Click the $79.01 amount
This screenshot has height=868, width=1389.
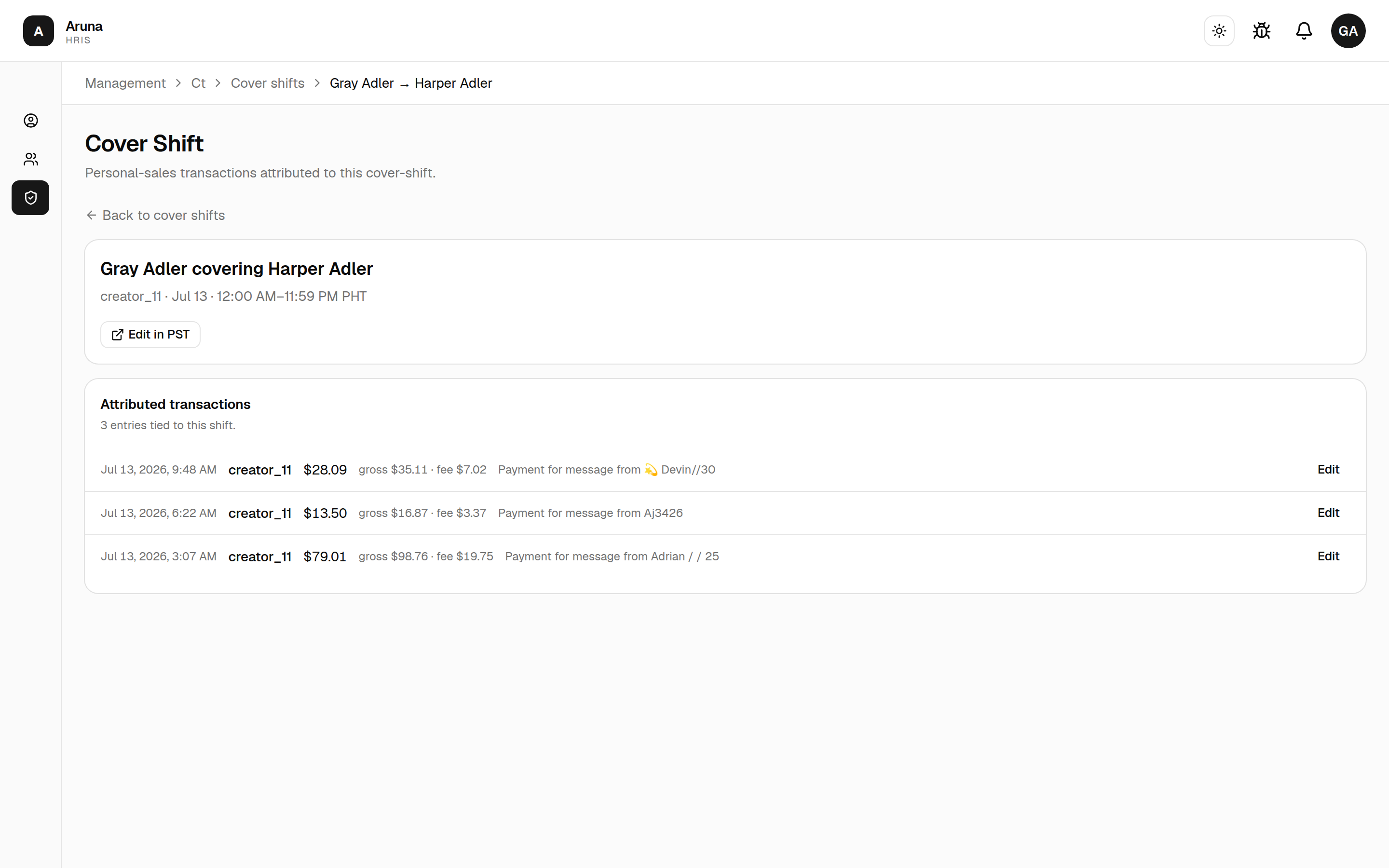325,556
